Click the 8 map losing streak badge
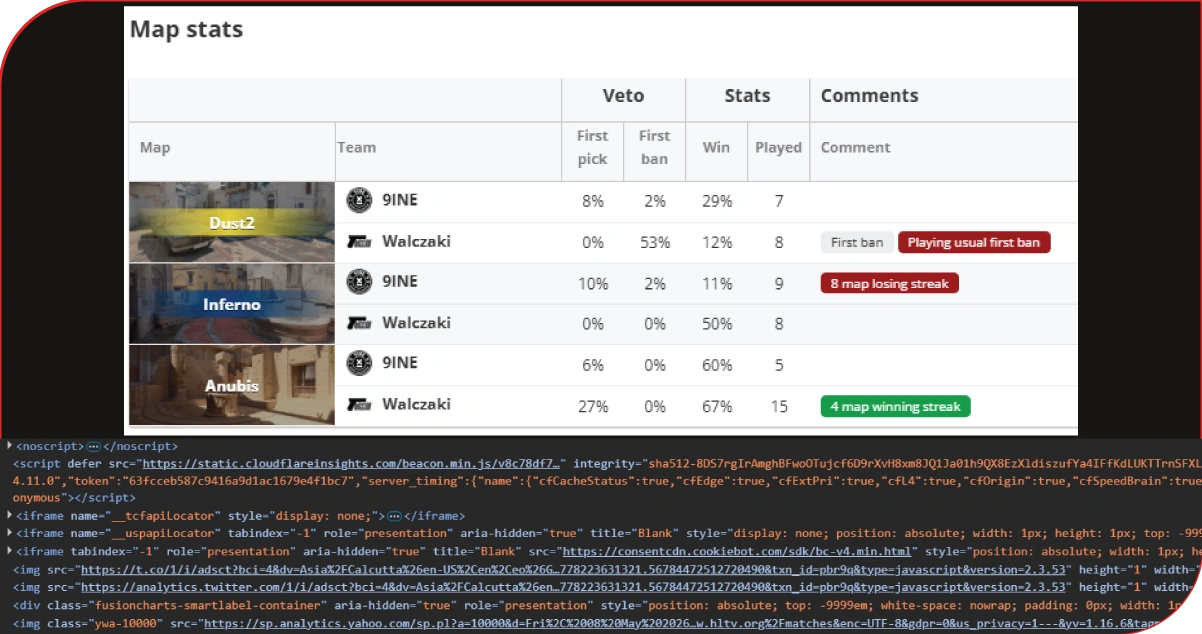 [x=889, y=283]
